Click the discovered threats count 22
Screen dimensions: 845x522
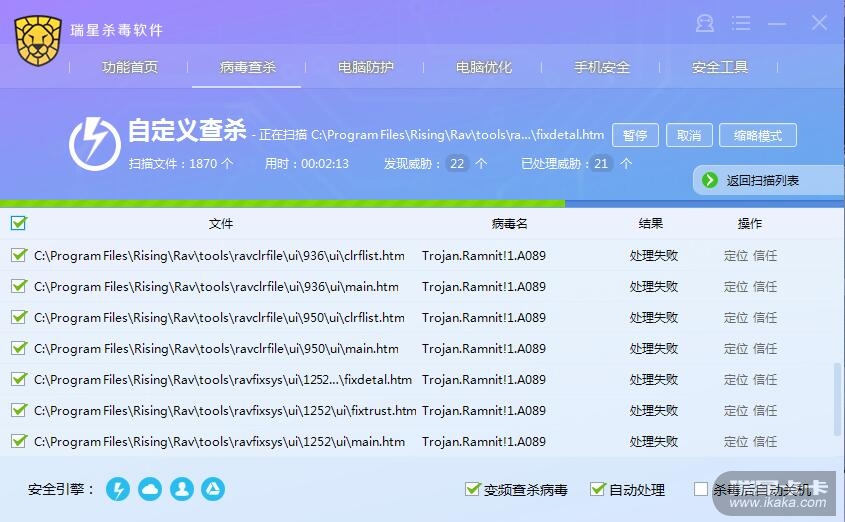(x=457, y=163)
